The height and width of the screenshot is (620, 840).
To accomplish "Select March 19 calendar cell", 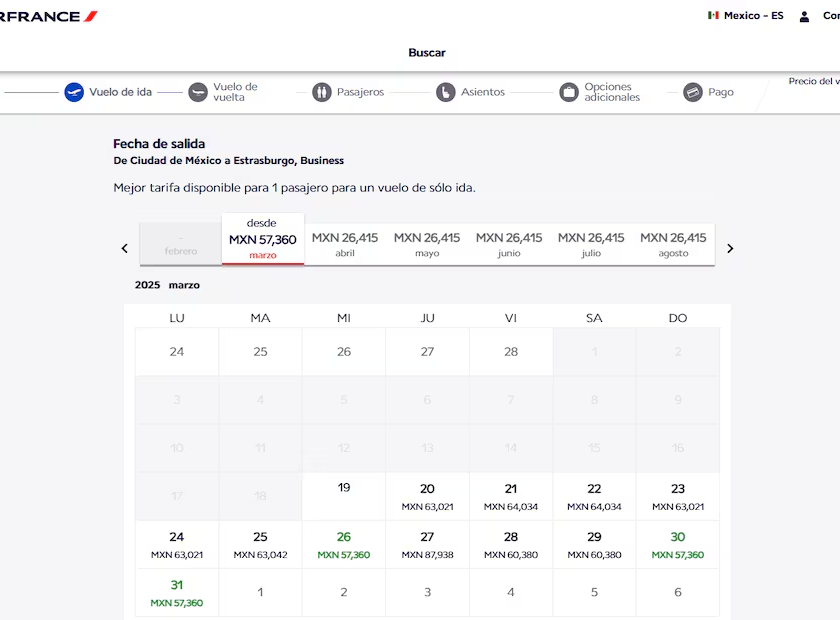I will point(344,496).
